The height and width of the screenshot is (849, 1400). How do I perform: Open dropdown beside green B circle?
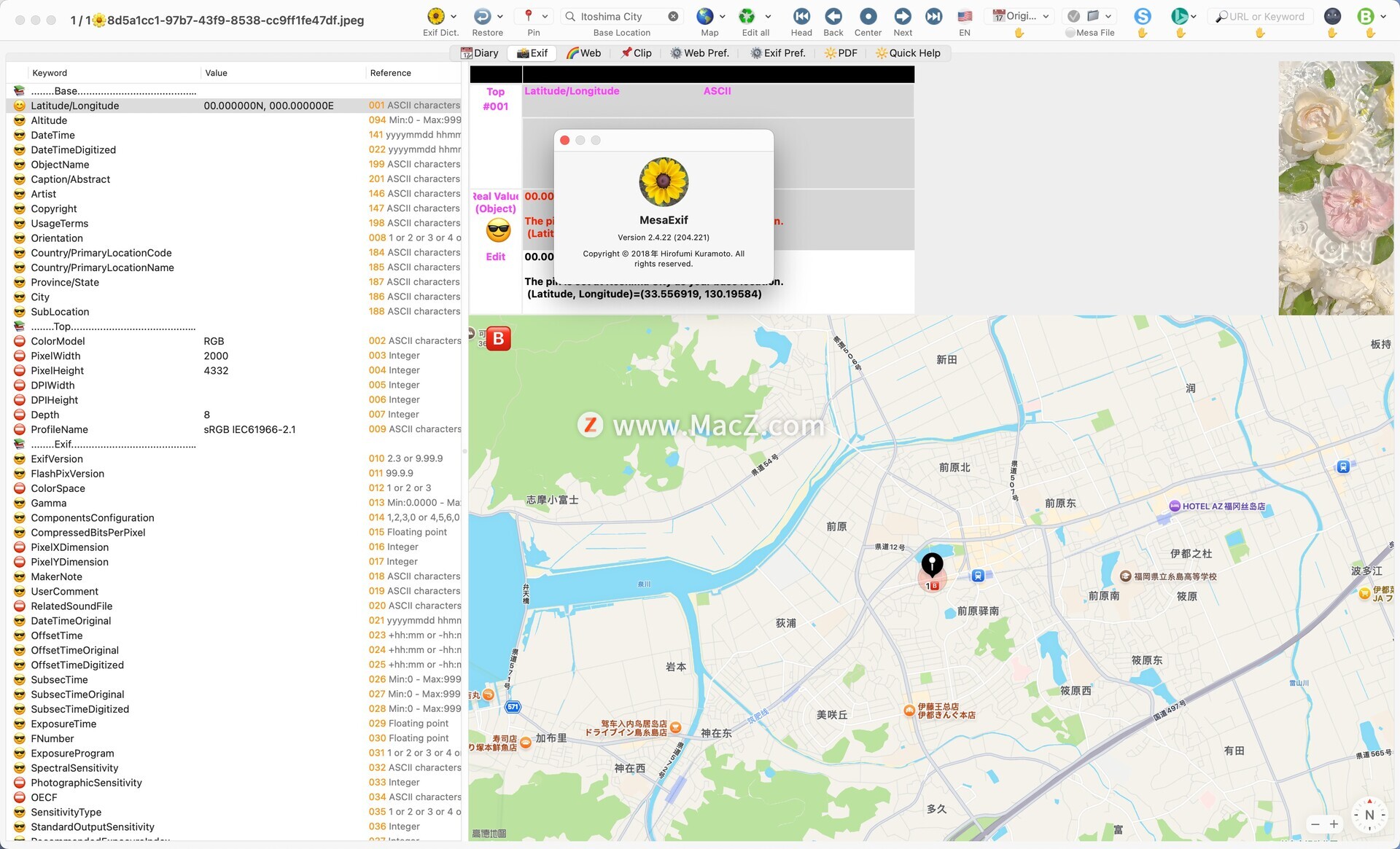(x=1383, y=16)
